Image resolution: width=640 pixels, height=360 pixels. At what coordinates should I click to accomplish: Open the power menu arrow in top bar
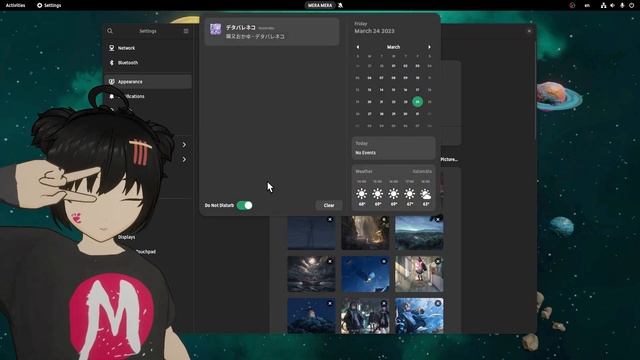pyautogui.click(x=631, y=5)
